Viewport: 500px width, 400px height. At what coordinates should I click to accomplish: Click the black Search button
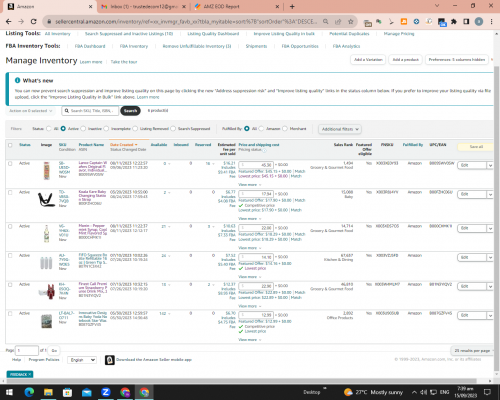click(130, 111)
